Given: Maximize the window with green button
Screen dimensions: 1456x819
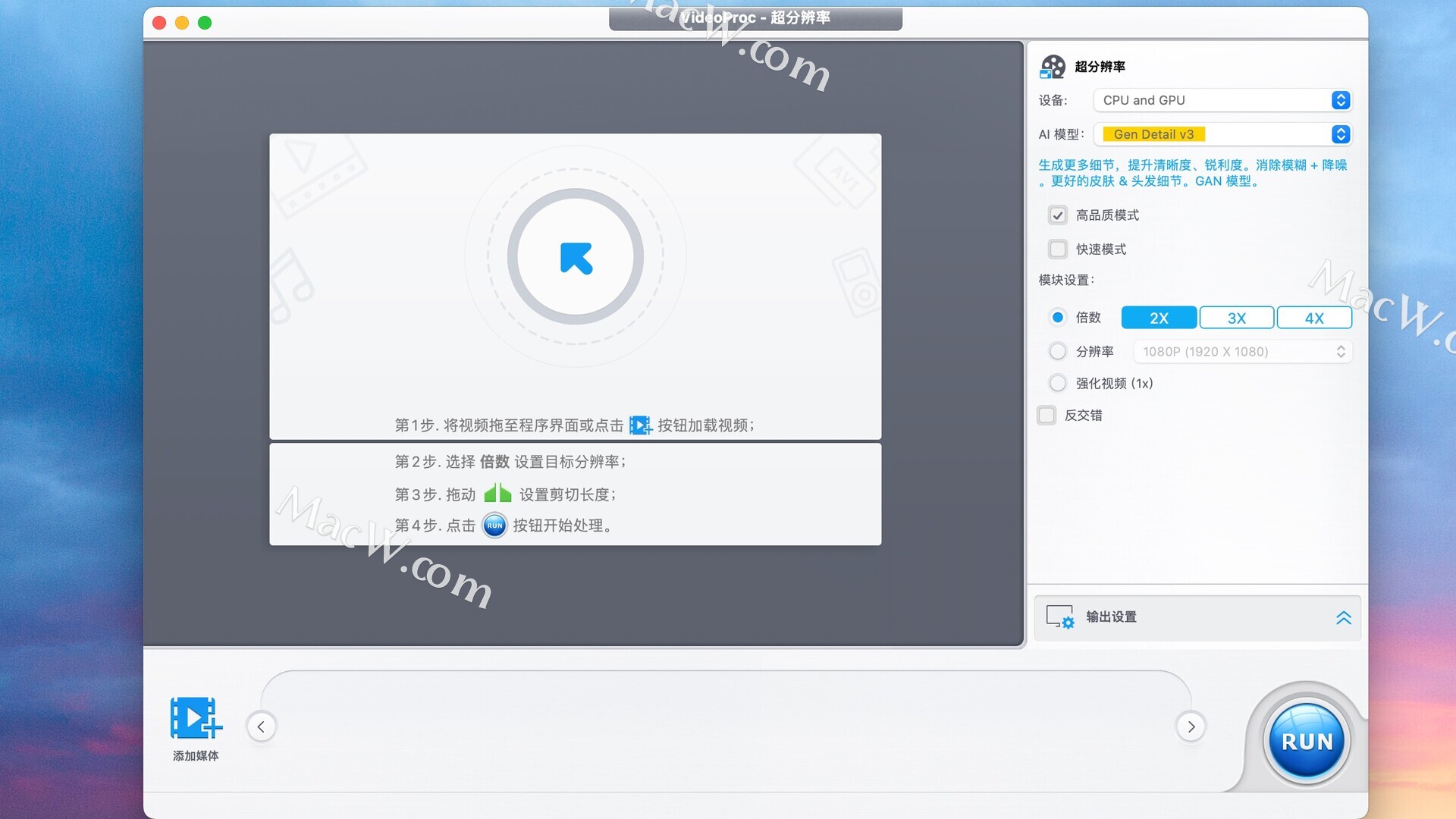Looking at the screenshot, I should pyautogui.click(x=205, y=23).
